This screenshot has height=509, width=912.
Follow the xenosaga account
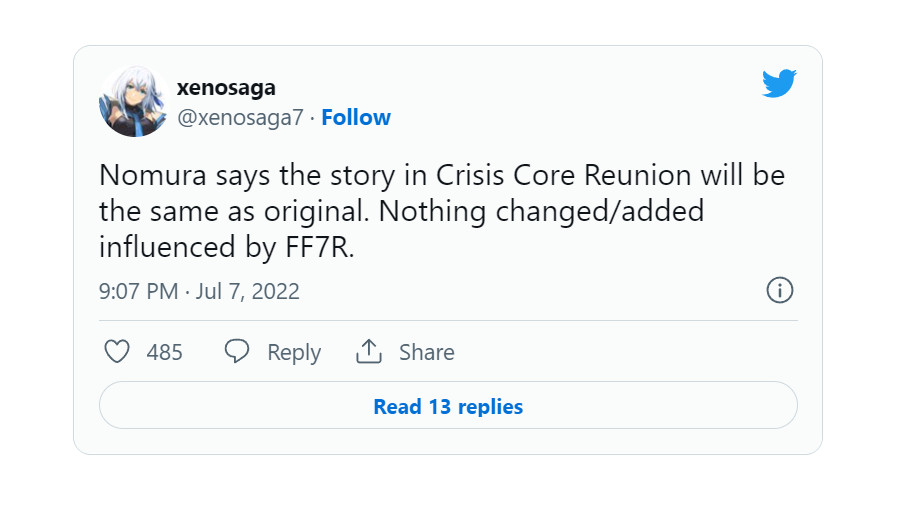356,118
